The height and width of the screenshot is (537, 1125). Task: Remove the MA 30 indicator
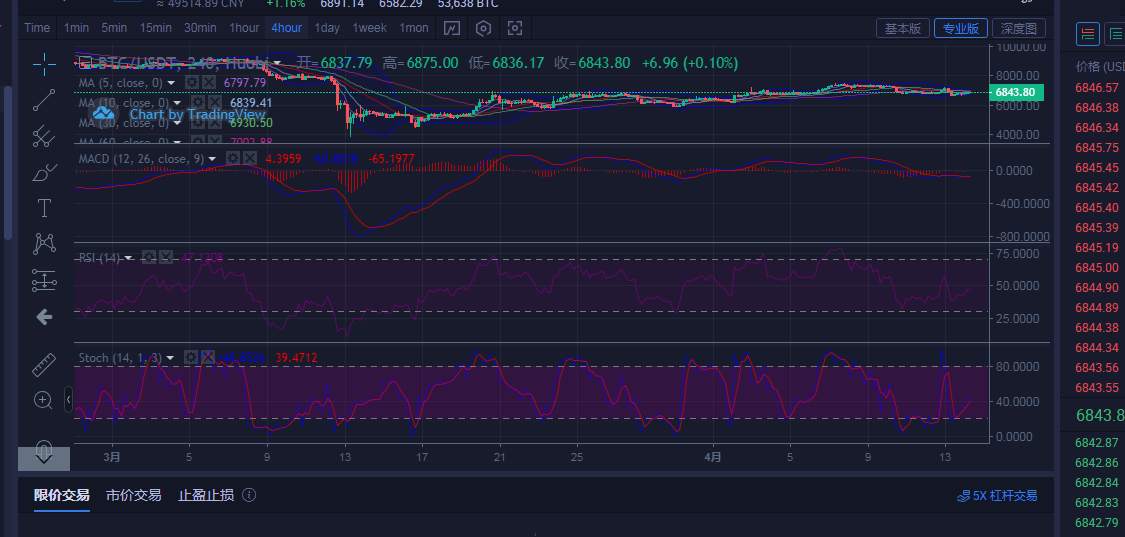point(214,123)
